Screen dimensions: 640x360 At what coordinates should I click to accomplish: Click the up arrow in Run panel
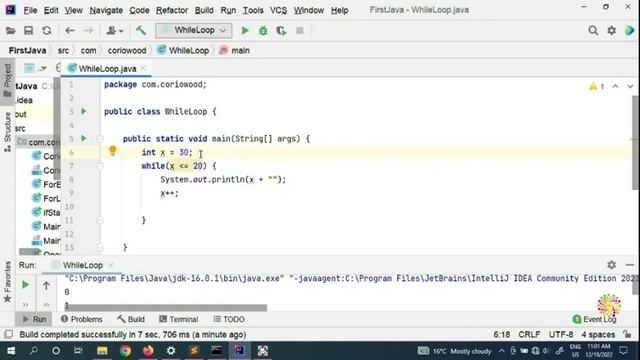pos(46,285)
